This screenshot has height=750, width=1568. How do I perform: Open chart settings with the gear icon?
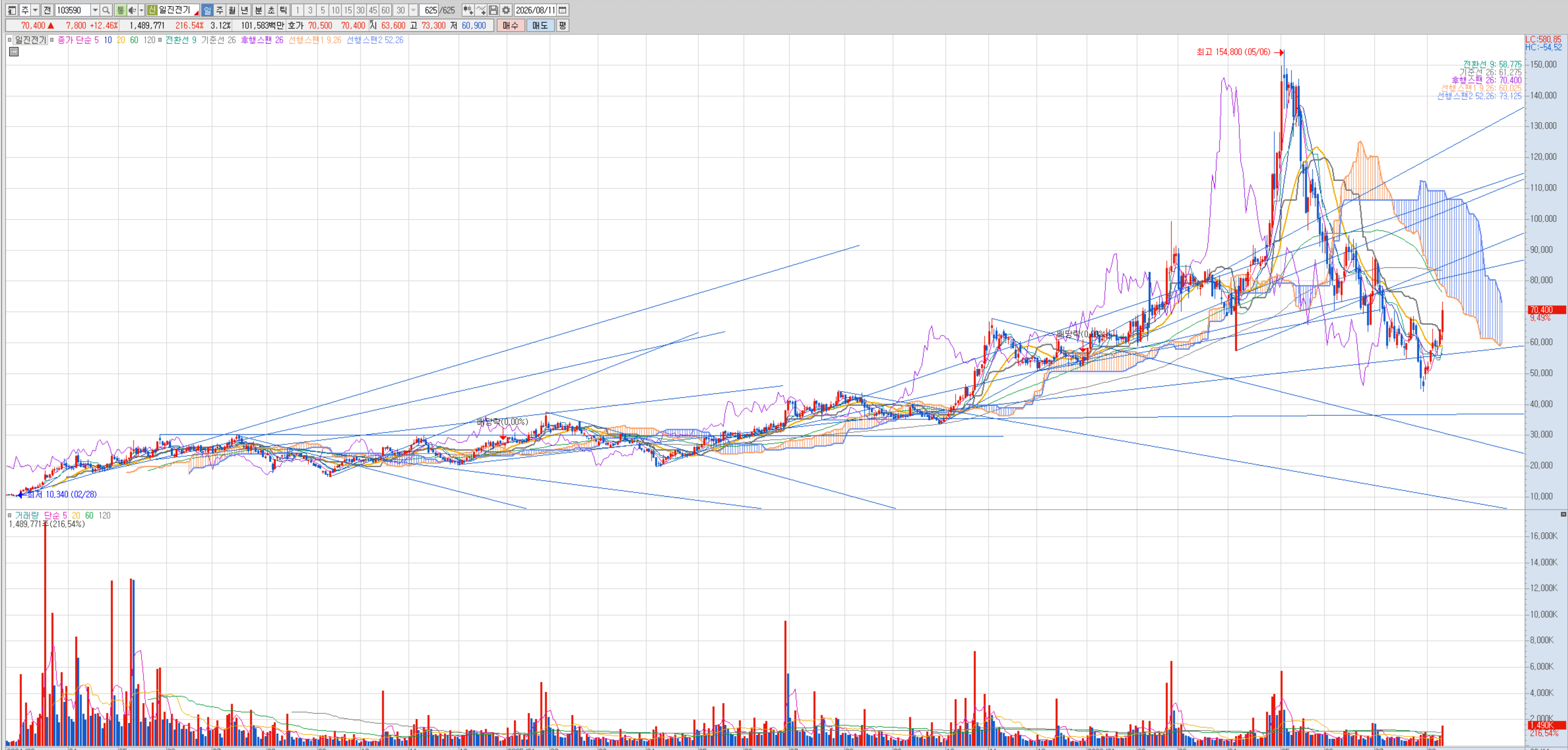[506, 10]
